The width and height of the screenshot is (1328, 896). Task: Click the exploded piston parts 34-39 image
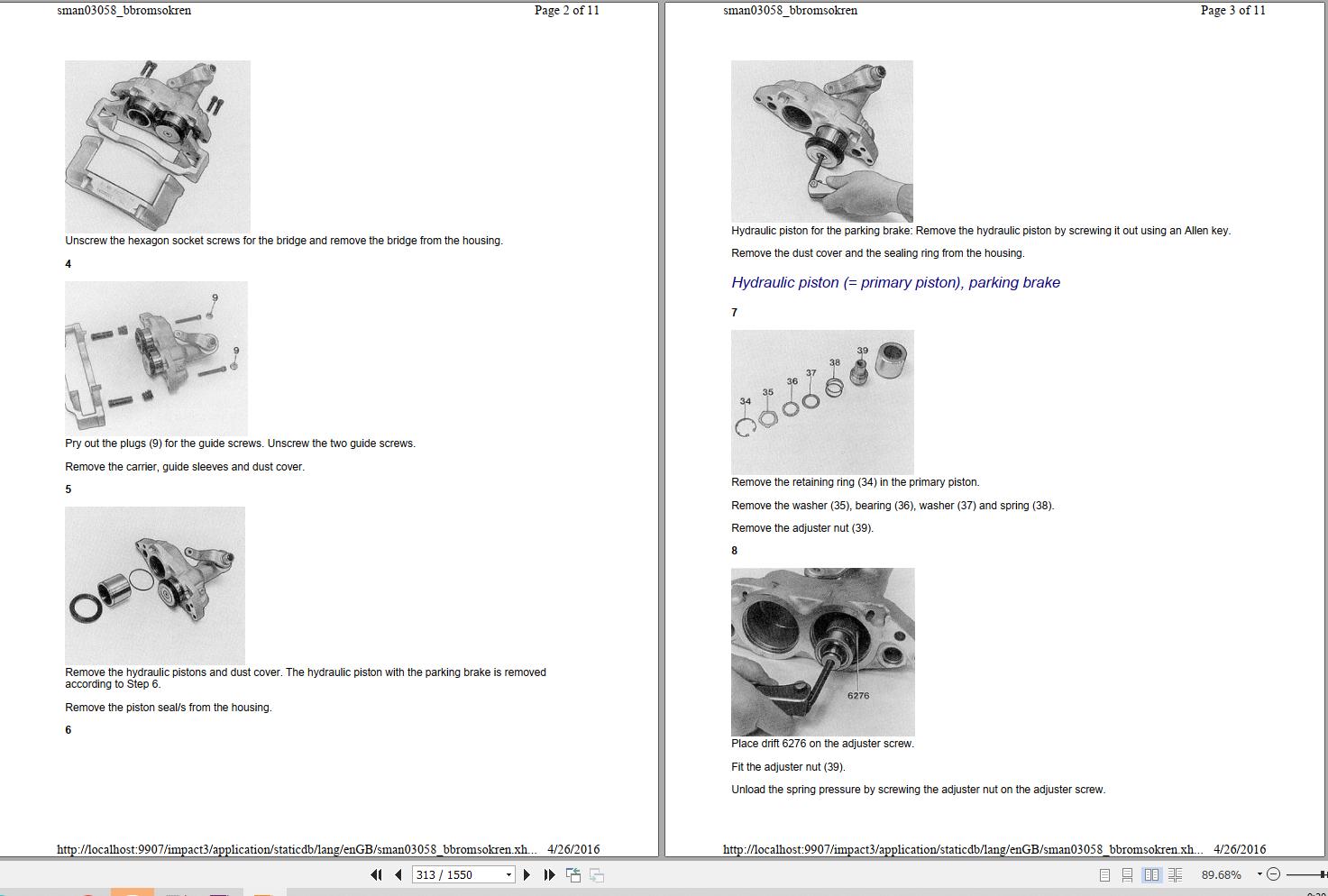pyautogui.click(x=822, y=402)
